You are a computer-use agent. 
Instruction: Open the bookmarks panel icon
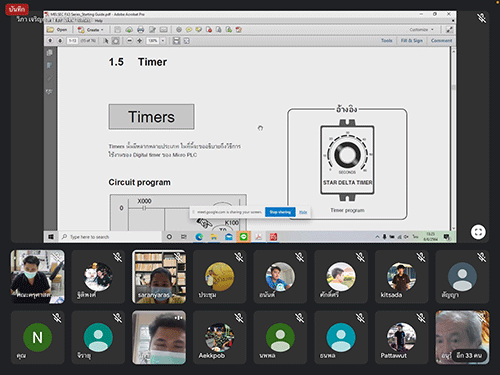[49, 65]
